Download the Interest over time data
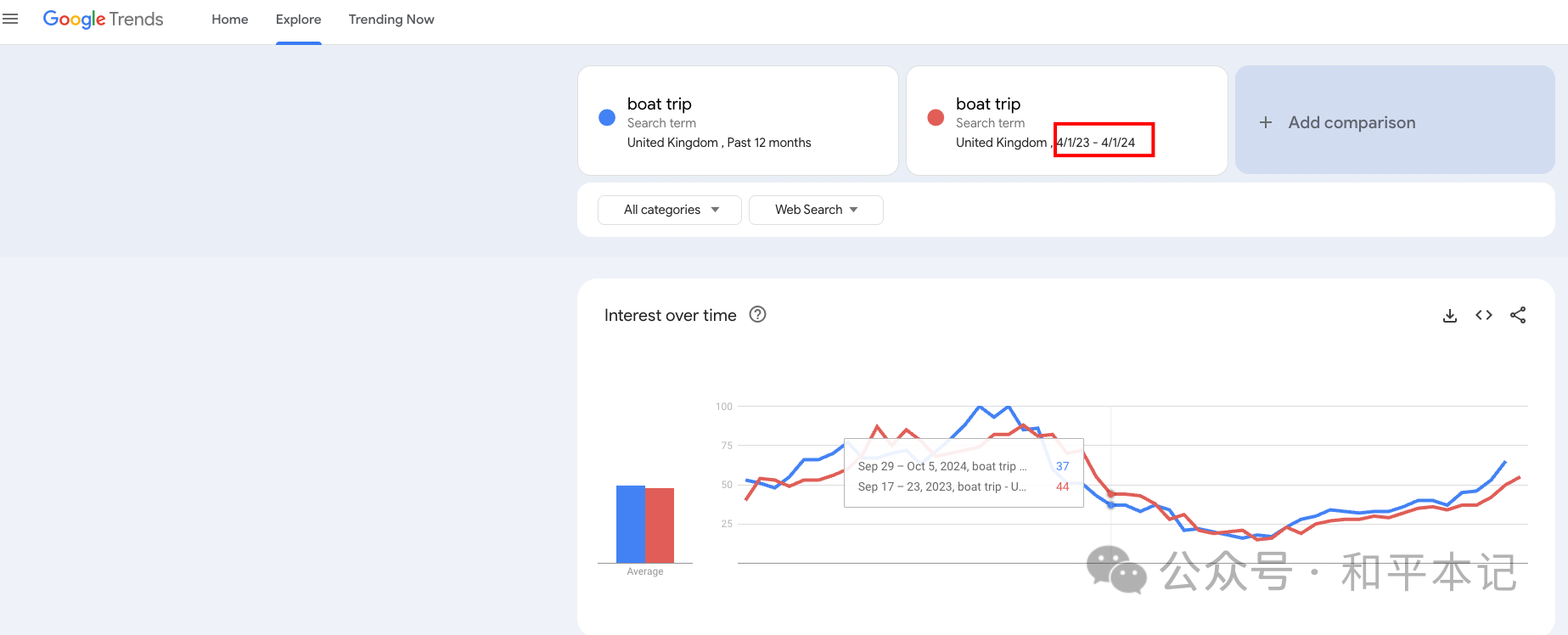Viewport: 1568px width, 635px height. tap(1450, 316)
